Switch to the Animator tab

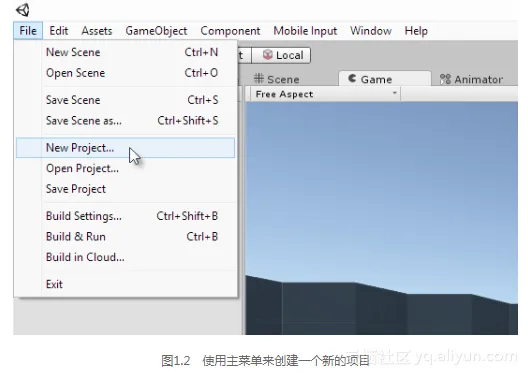(471, 79)
